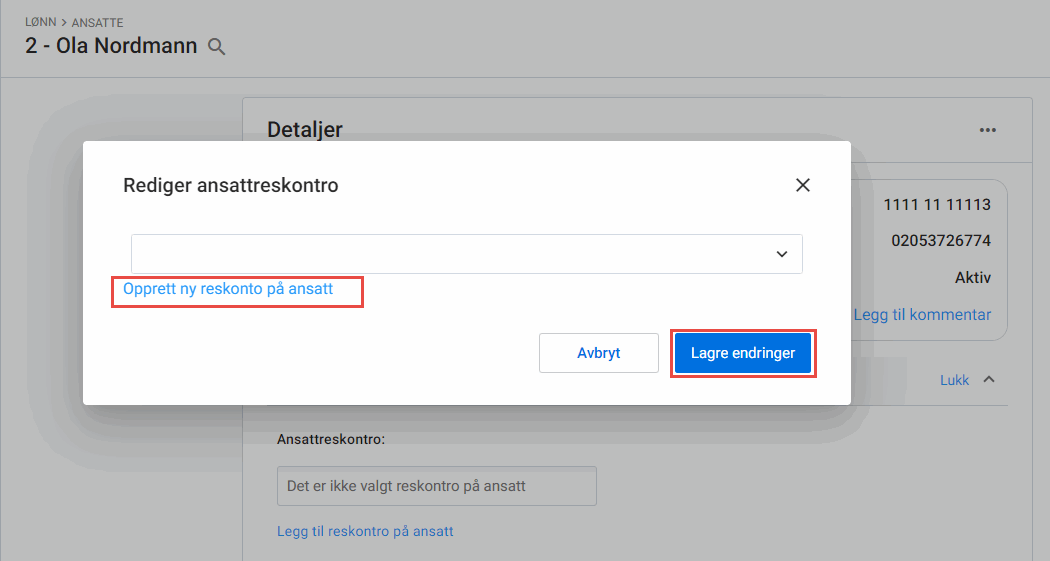Image resolution: width=1050 pixels, height=561 pixels.
Task: Save with the Lagre endringer button
Action: coord(743,353)
